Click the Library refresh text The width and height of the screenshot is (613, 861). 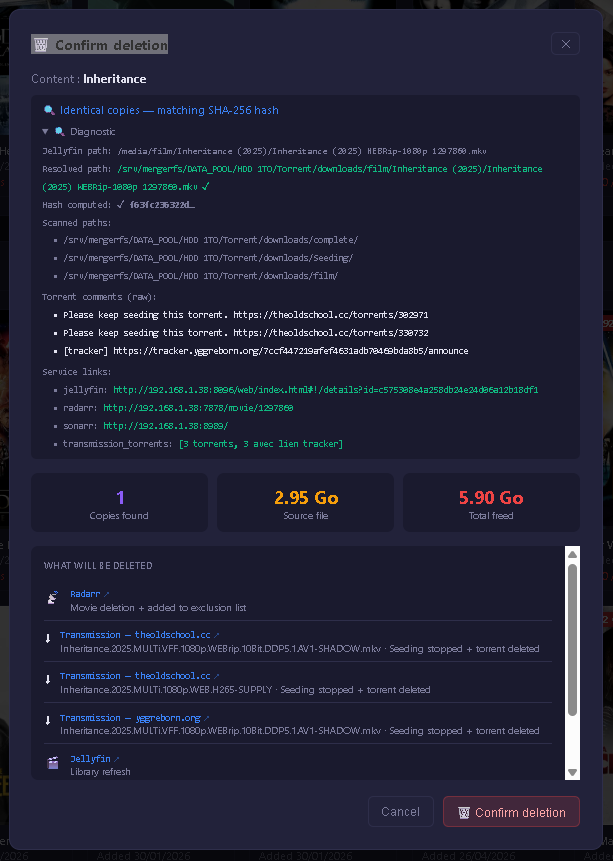coord(101,771)
